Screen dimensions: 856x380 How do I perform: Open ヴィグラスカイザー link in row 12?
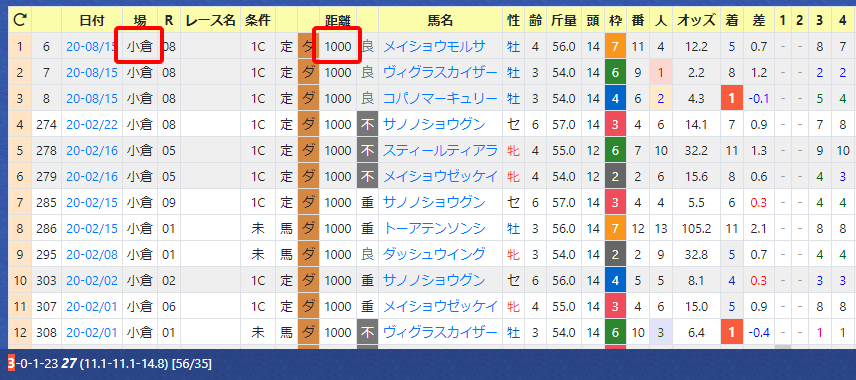click(x=441, y=332)
